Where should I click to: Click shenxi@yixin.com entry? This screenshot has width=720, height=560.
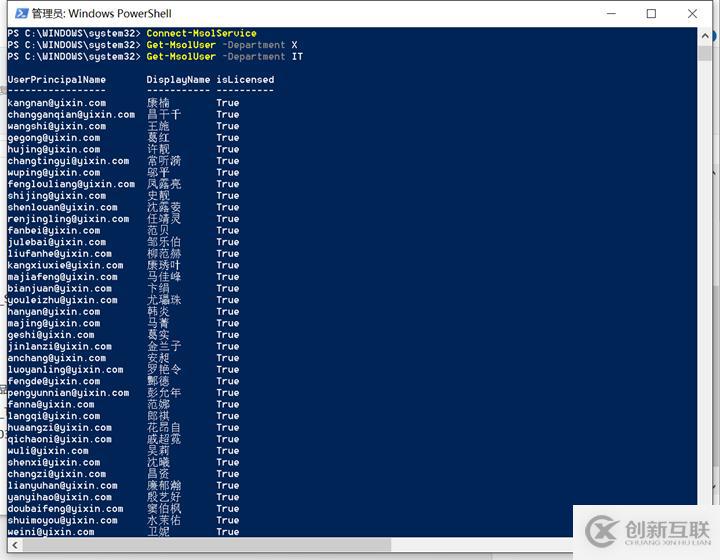pyautogui.click(x=54, y=462)
